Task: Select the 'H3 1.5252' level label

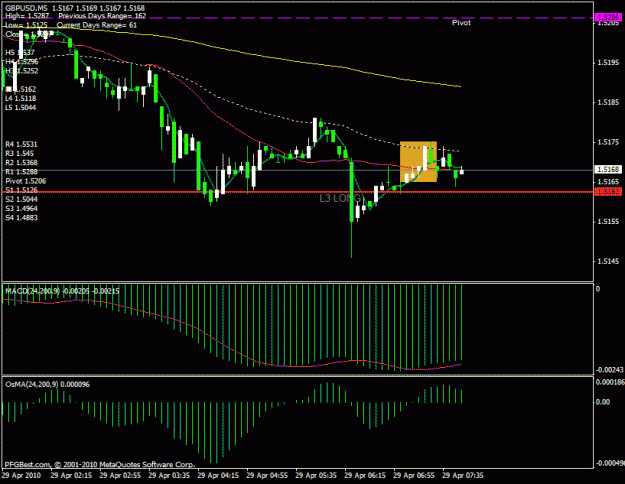Action: pyautogui.click(x=22, y=71)
